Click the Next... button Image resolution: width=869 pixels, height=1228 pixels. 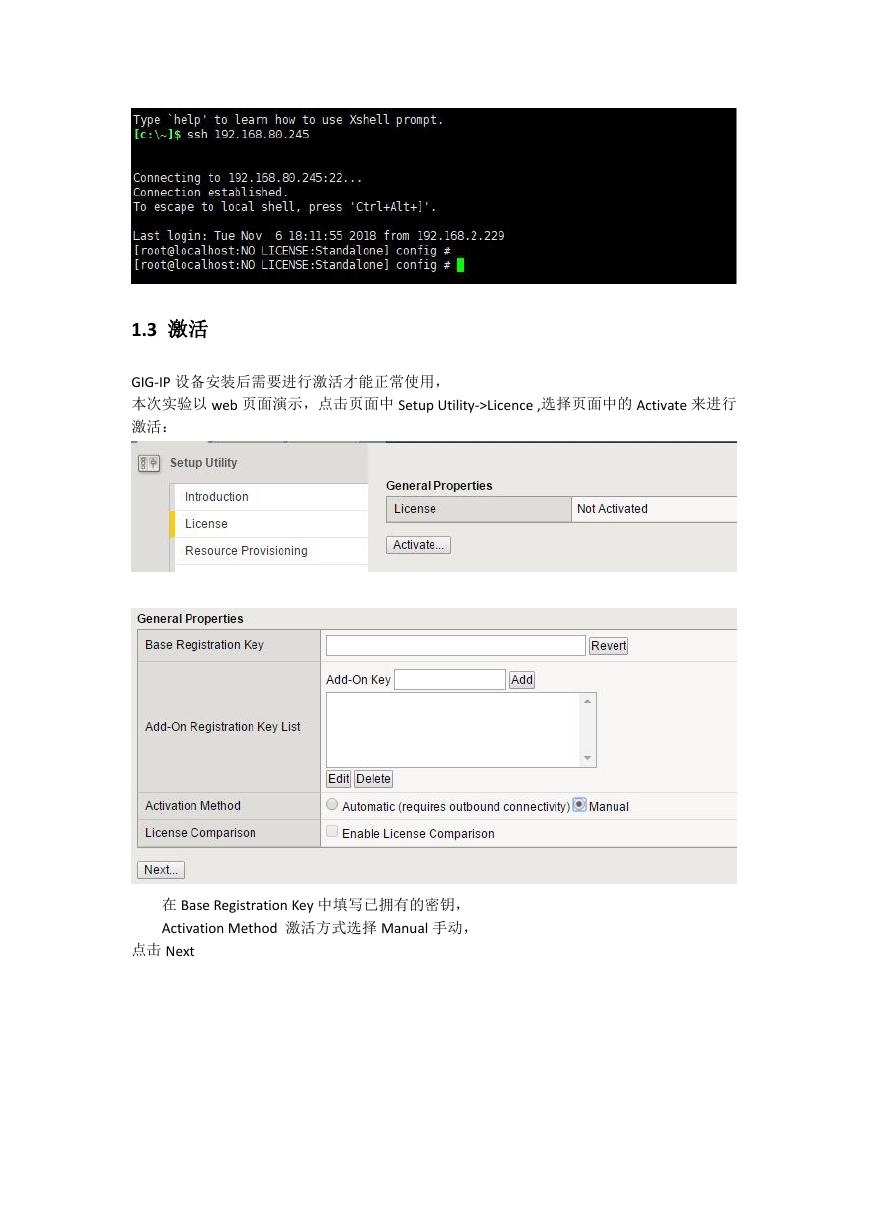(x=160, y=870)
